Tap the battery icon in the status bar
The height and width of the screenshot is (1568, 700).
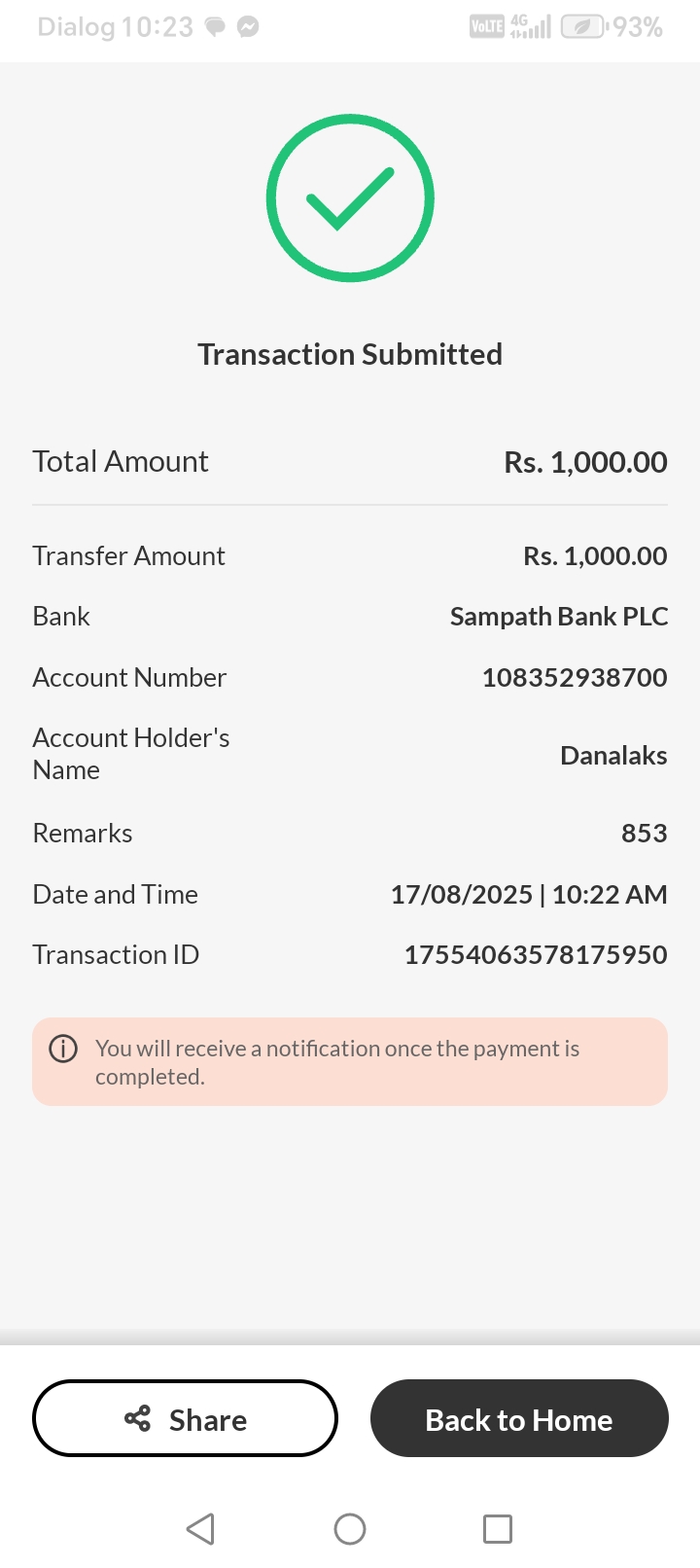(x=582, y=27)
